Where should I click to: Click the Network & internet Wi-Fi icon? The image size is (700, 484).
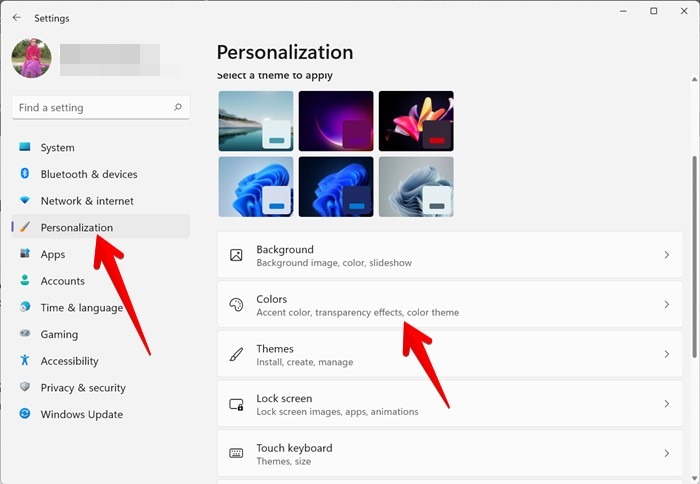[25, 201]
